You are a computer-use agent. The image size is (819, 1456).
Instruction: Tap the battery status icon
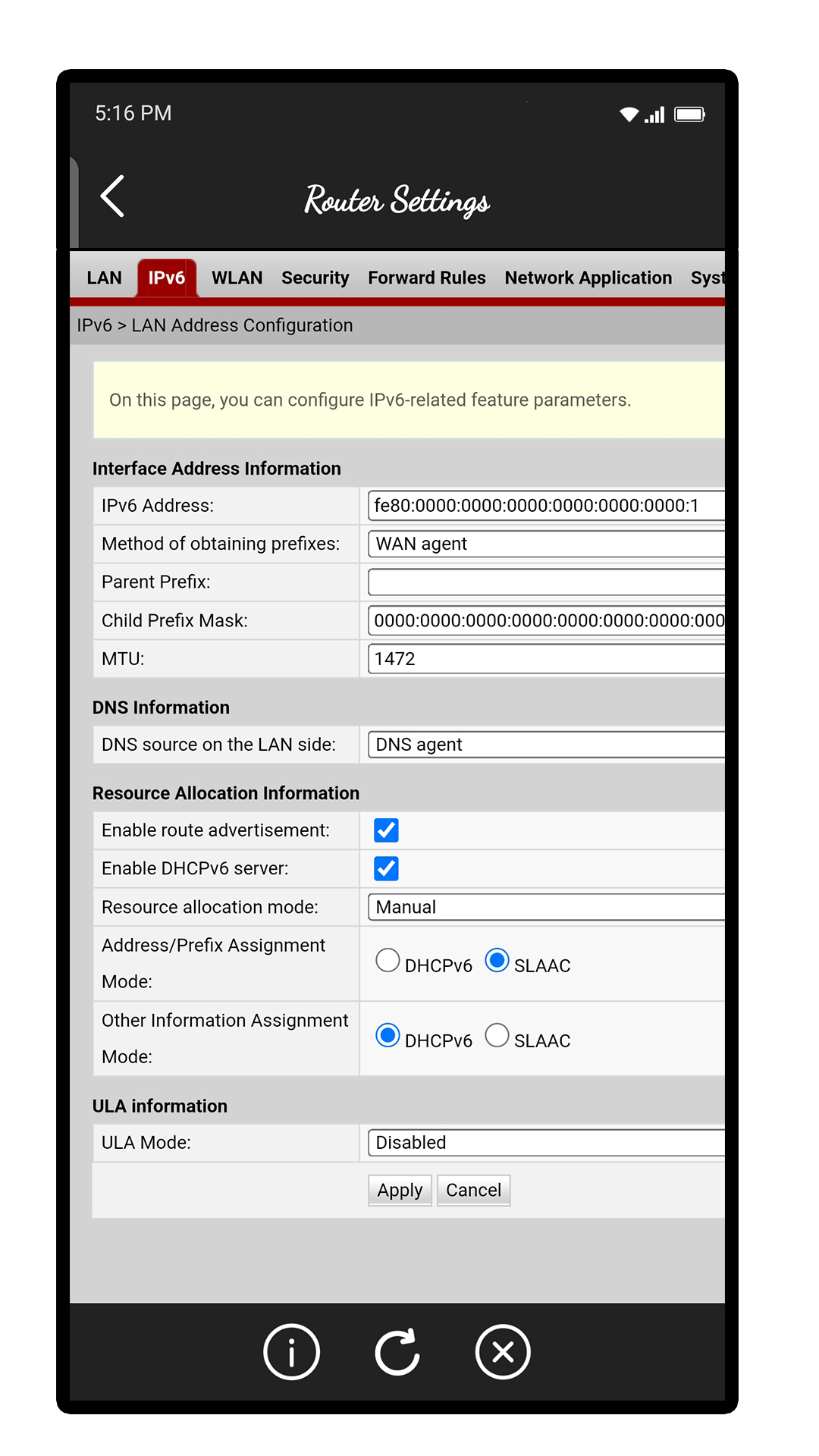coord(690,115)
